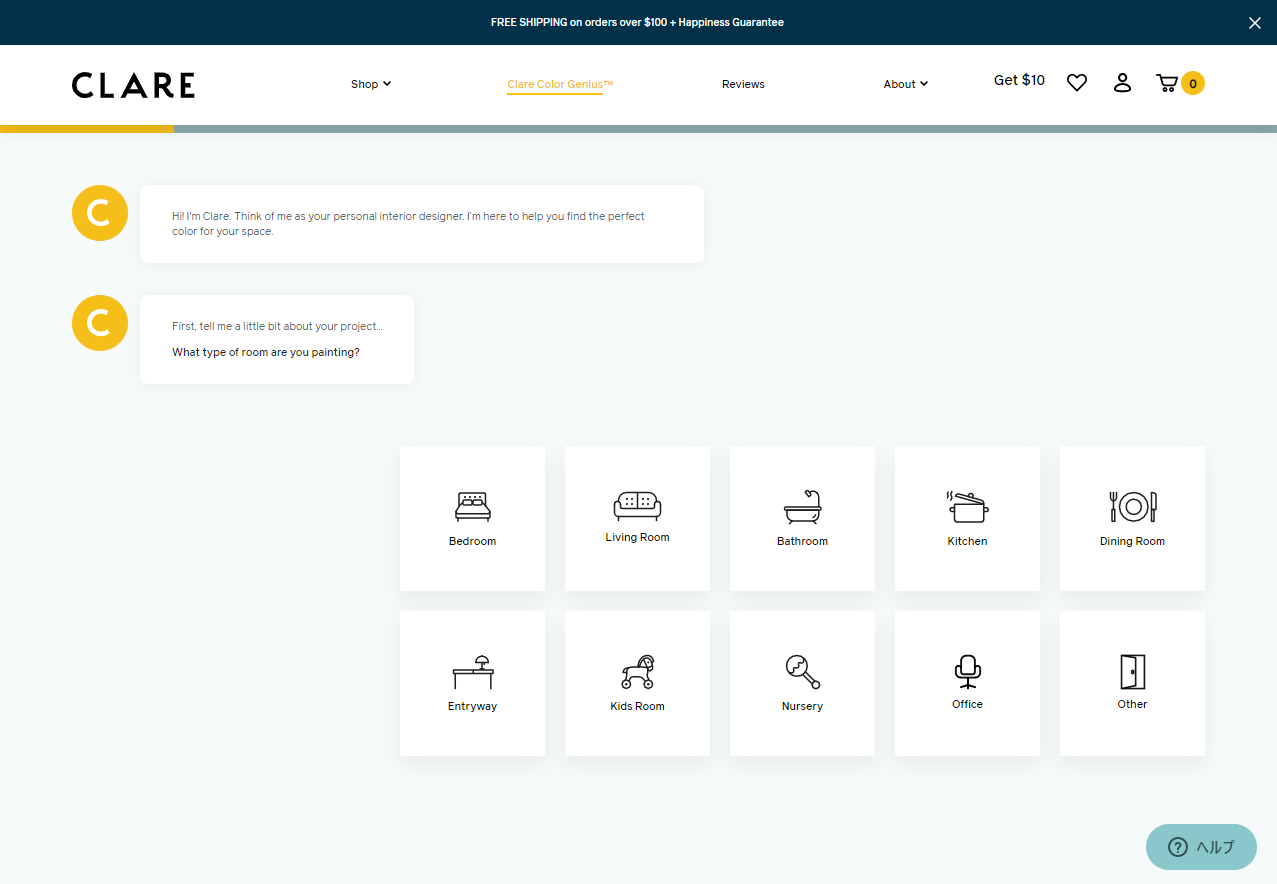Select the Bedroom bed icon
Image resolution: width=1277 pixels, height=884 pixels.
472,507
